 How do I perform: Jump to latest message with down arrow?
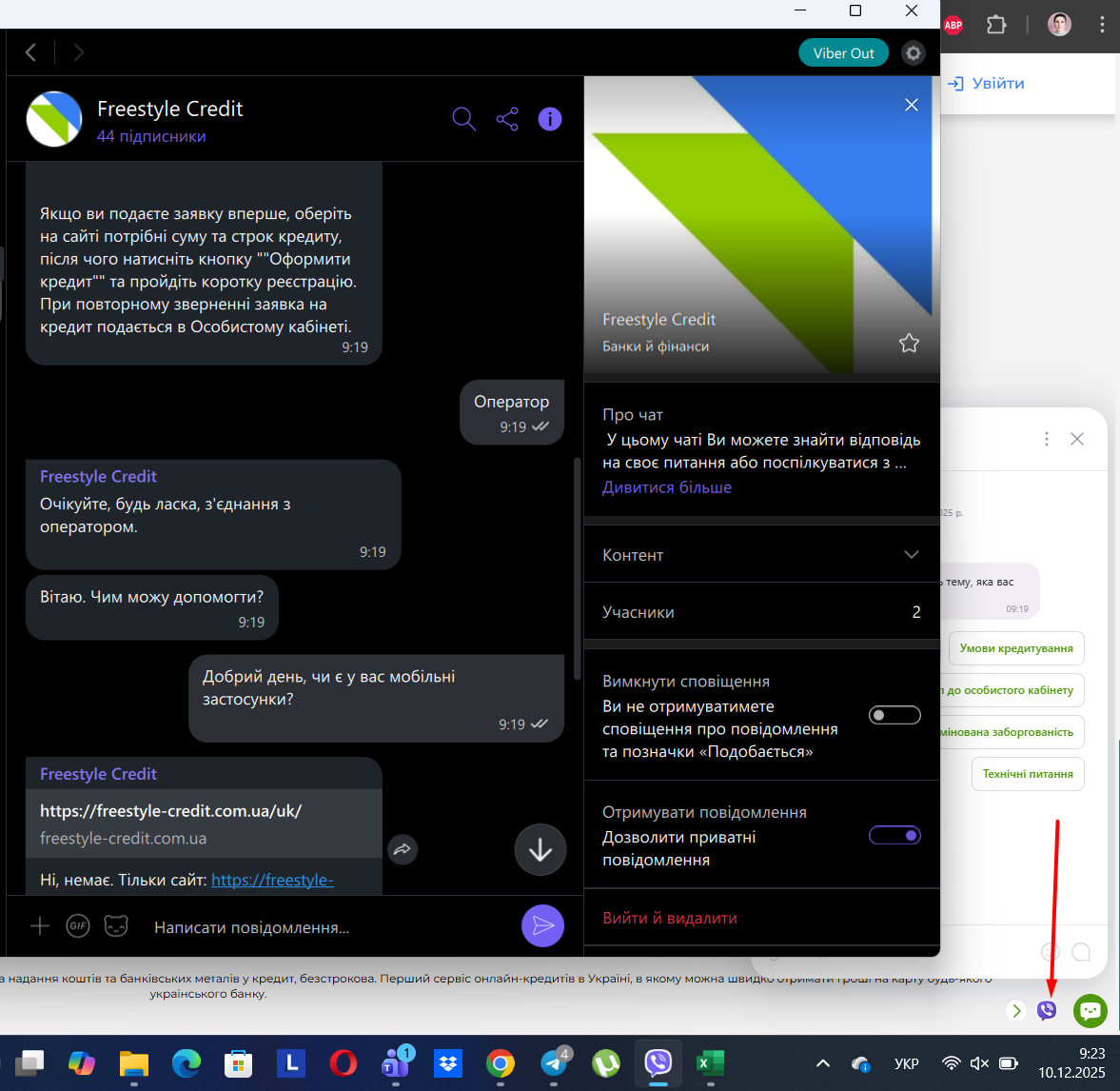tap(540, 849)
